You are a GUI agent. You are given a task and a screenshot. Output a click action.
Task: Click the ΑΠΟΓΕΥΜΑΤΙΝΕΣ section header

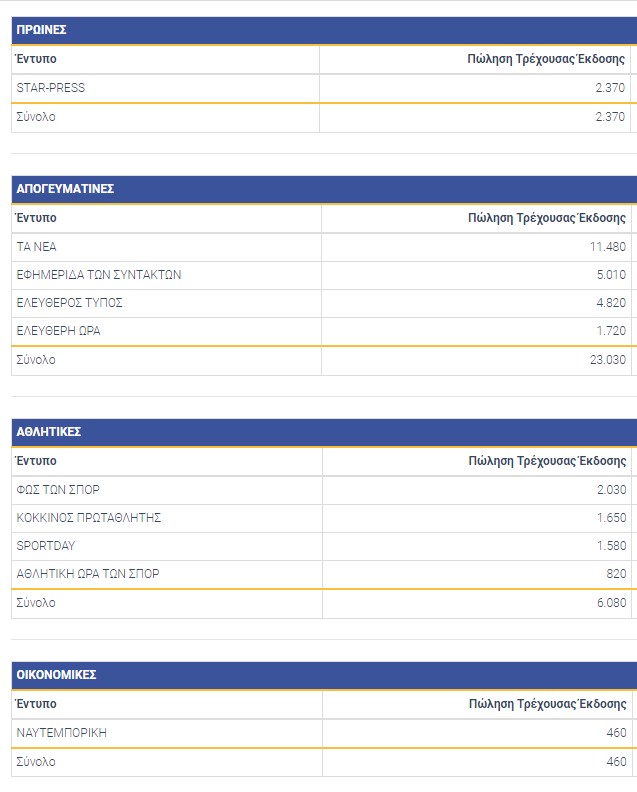coord(66,189)
